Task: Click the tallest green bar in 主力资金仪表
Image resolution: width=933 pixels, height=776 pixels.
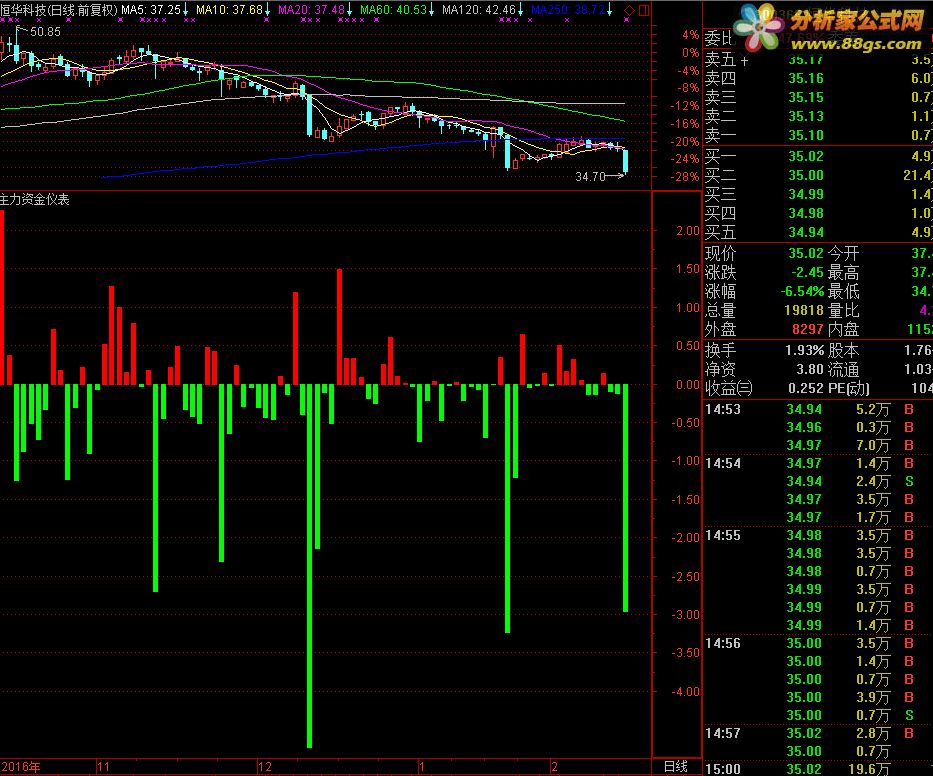Action: (x=309, y=566)
